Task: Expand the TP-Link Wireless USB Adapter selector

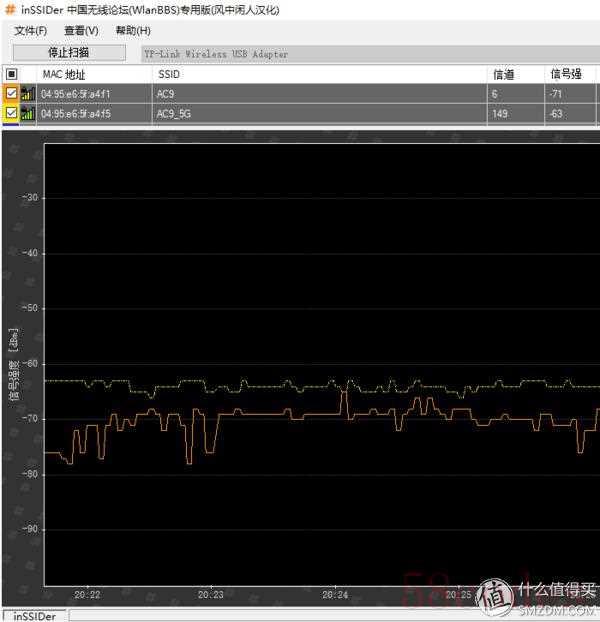Action: coord(370,54)
